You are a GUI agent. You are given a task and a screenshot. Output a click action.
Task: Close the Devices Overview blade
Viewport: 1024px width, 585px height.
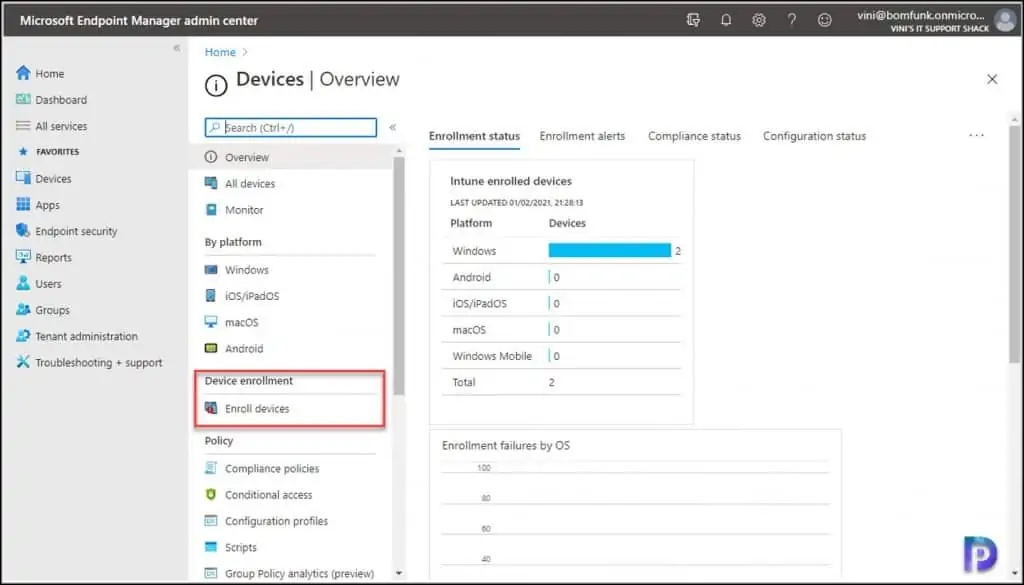(992, 79)
